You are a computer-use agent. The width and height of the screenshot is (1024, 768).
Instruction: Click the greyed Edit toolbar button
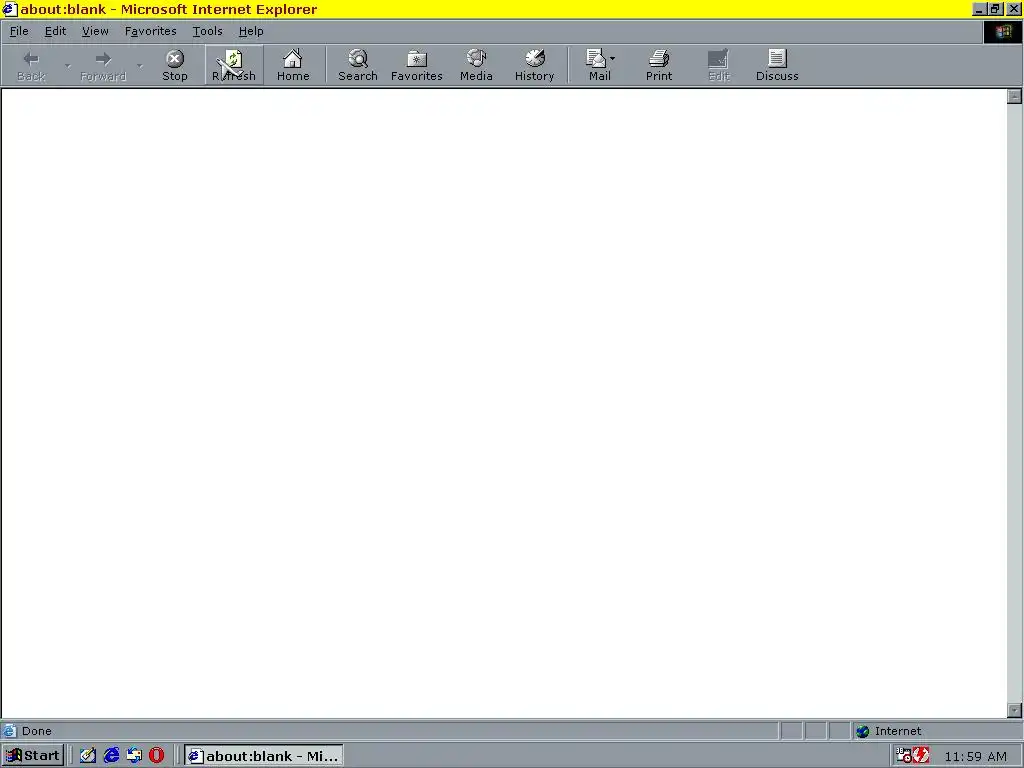[718, 65]
